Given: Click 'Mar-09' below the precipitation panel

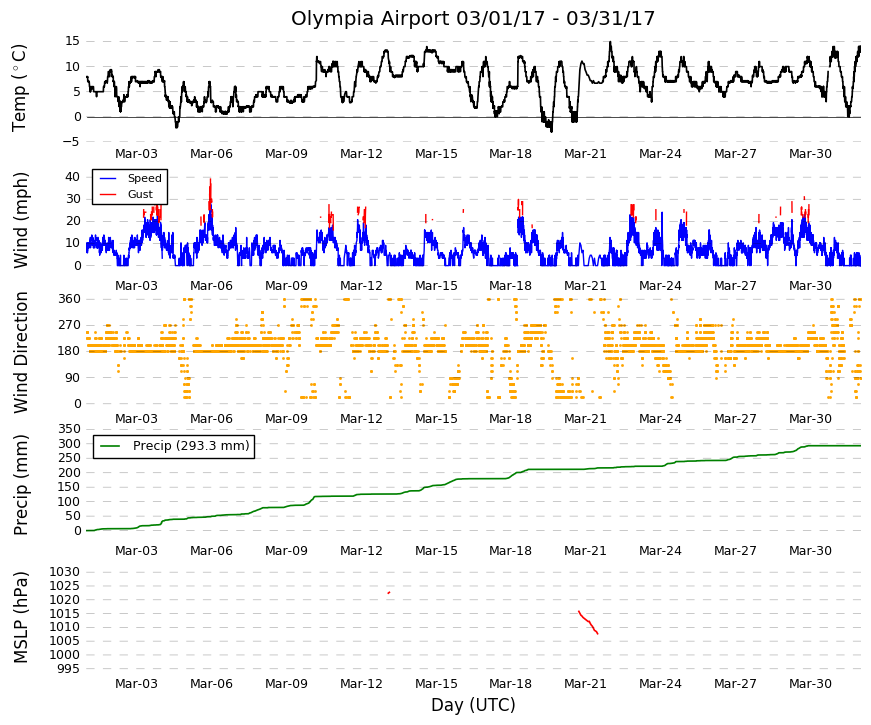Looking at the screenshot, I should pos(286,551).
